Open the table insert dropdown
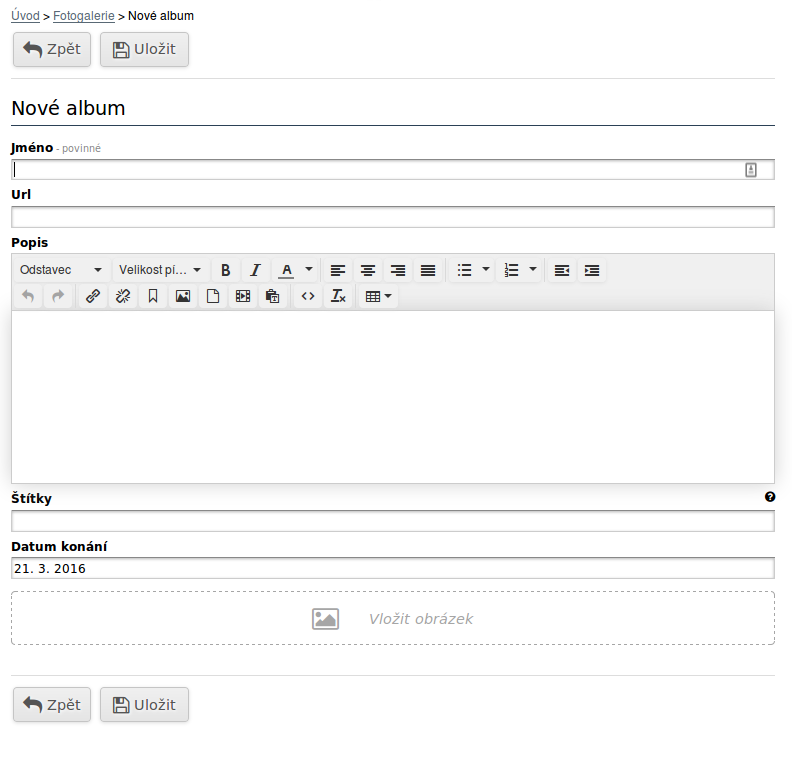792x774 pixels. point(378,296)
